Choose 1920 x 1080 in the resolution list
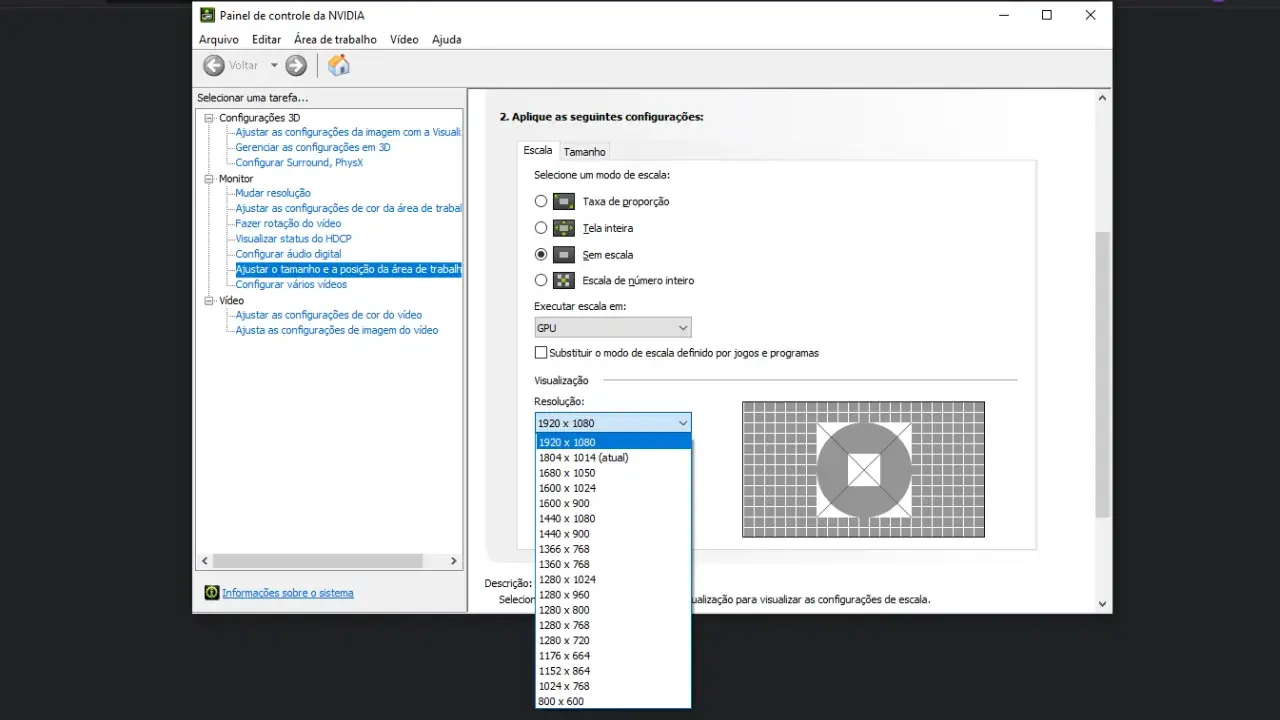 (613, 442)
